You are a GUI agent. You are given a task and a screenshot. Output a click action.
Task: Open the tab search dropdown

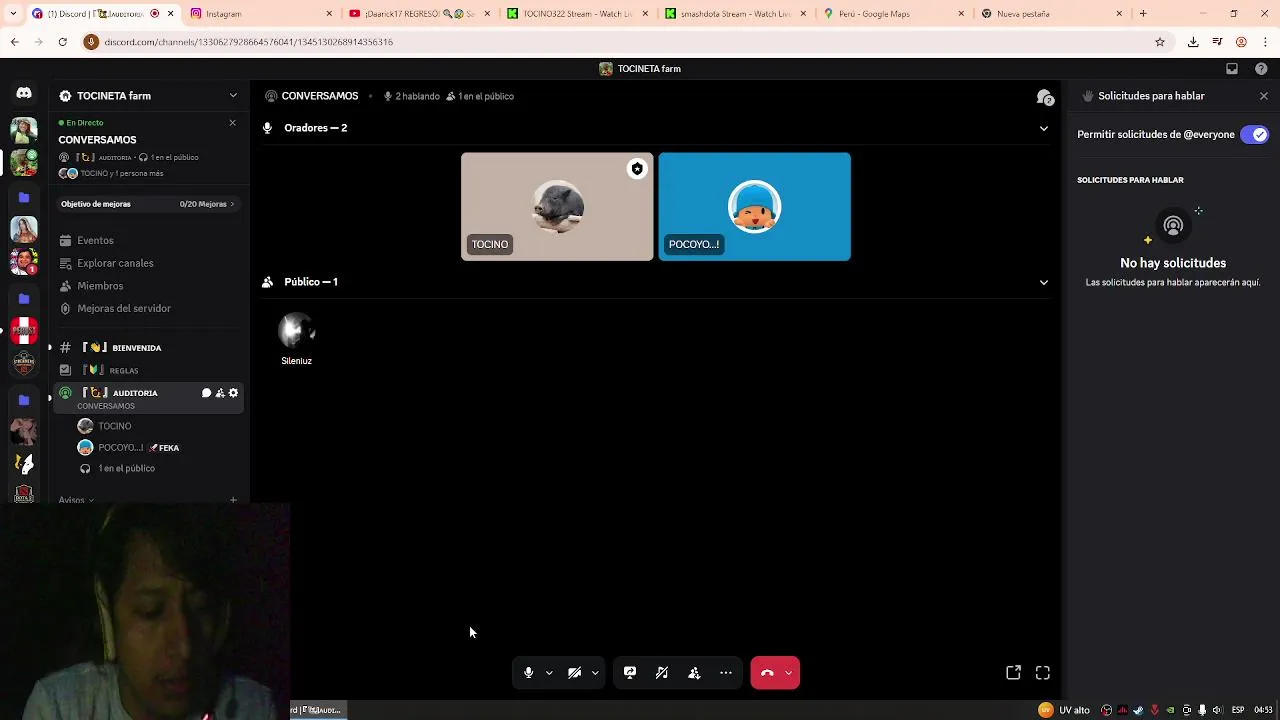(13, 14)
